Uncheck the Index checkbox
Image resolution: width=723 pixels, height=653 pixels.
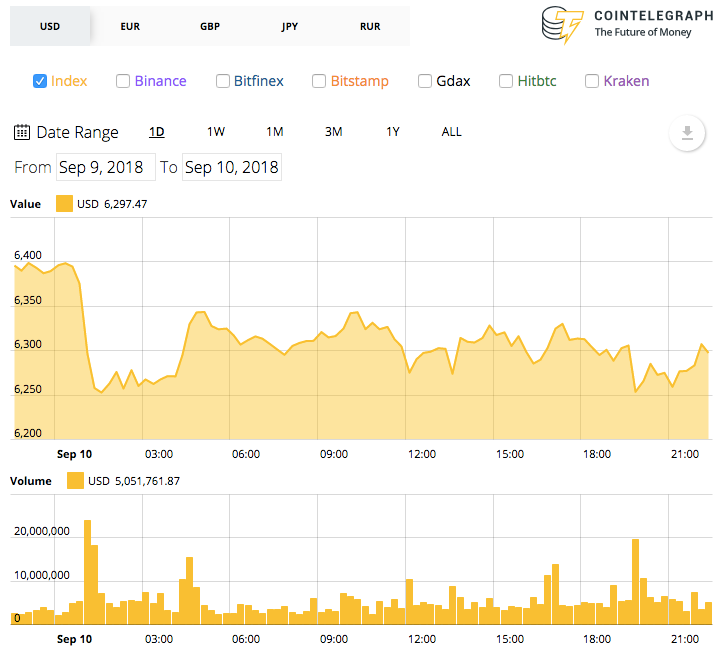pos(40,81)
